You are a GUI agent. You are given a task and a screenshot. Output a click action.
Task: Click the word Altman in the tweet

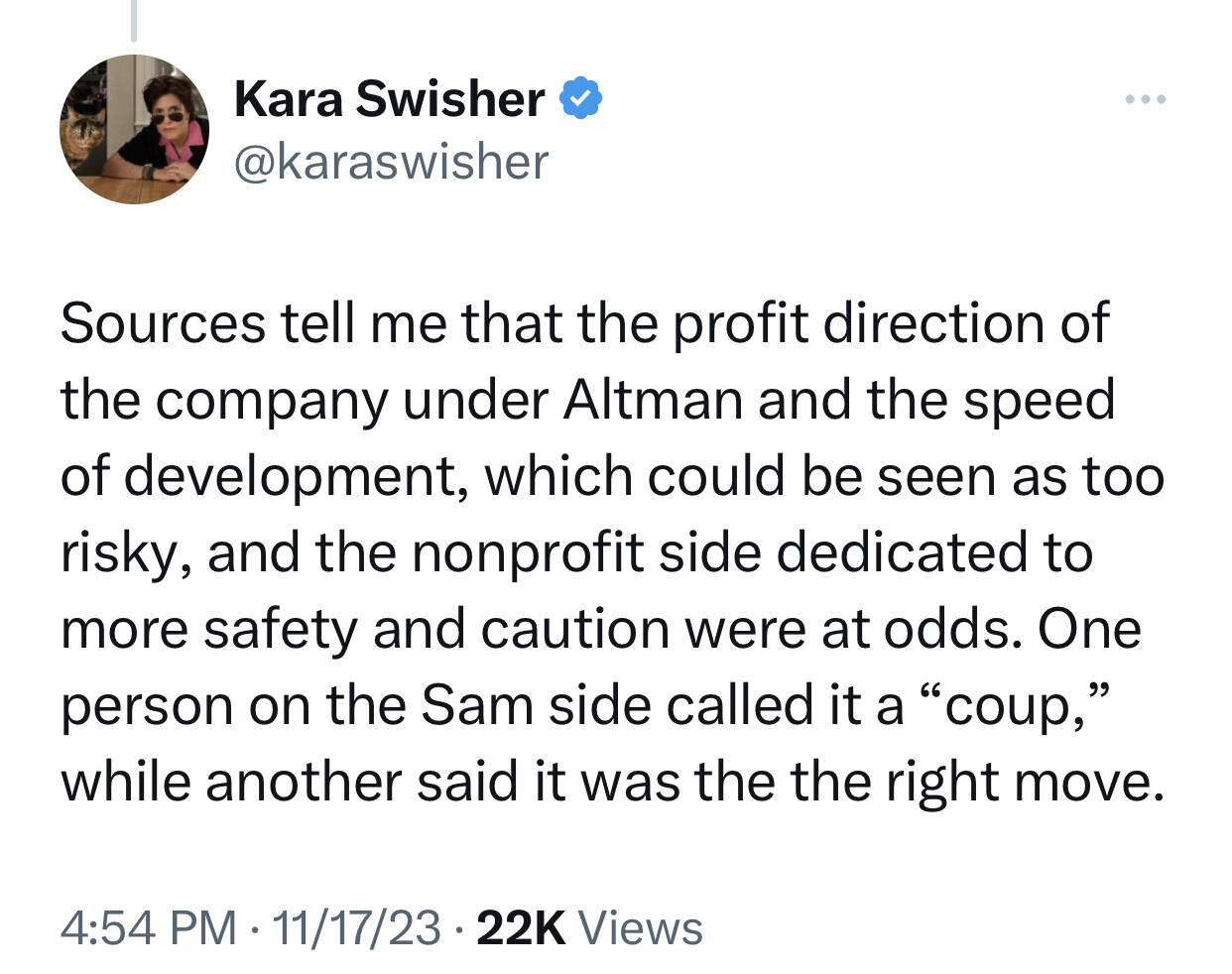click(x=653, y=400)
